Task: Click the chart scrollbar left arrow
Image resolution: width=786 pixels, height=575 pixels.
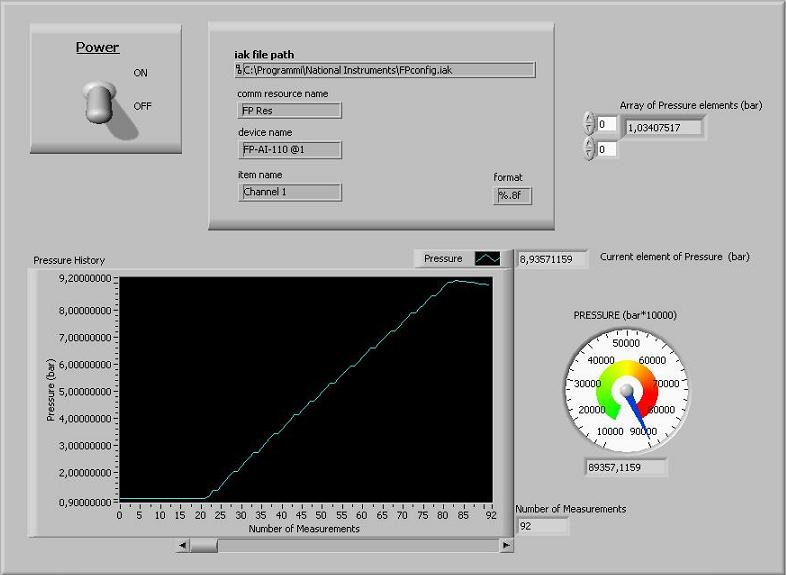Action: (x=182, y=545)
